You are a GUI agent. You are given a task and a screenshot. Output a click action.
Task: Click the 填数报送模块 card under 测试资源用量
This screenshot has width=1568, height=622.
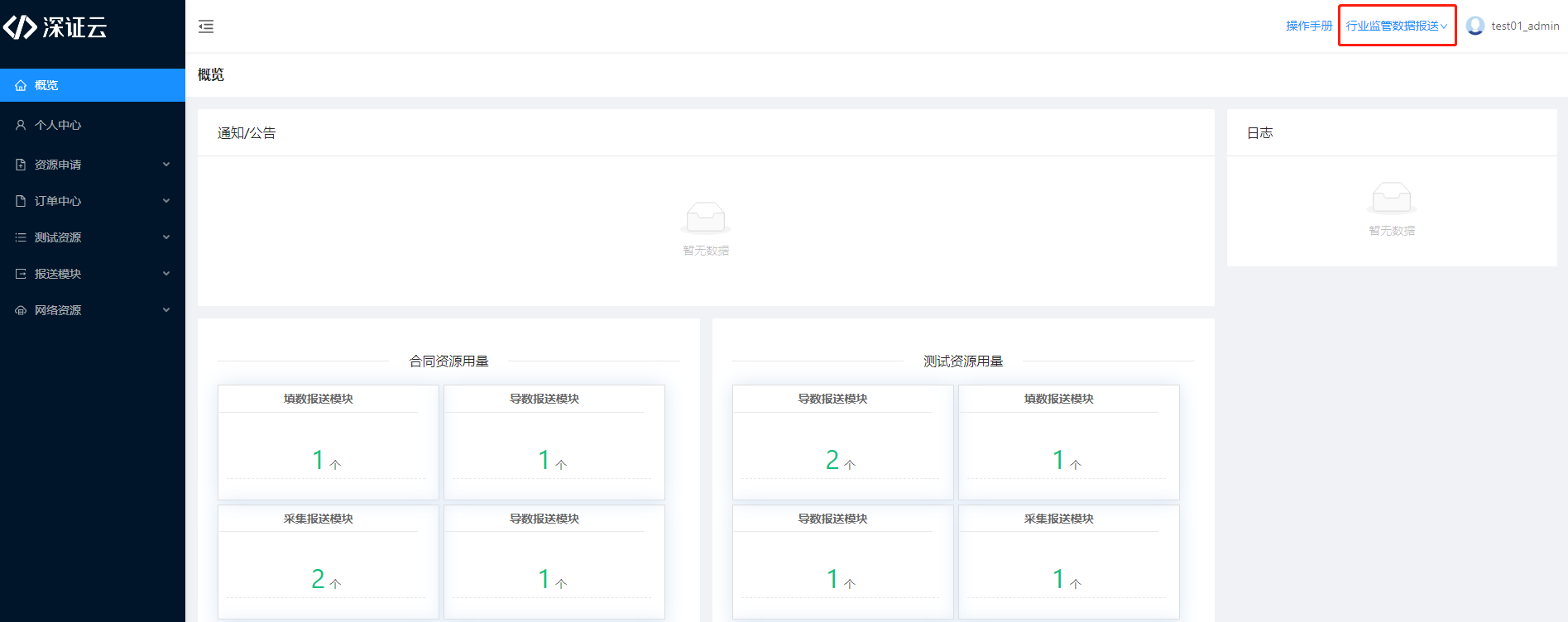(1068, 442)
